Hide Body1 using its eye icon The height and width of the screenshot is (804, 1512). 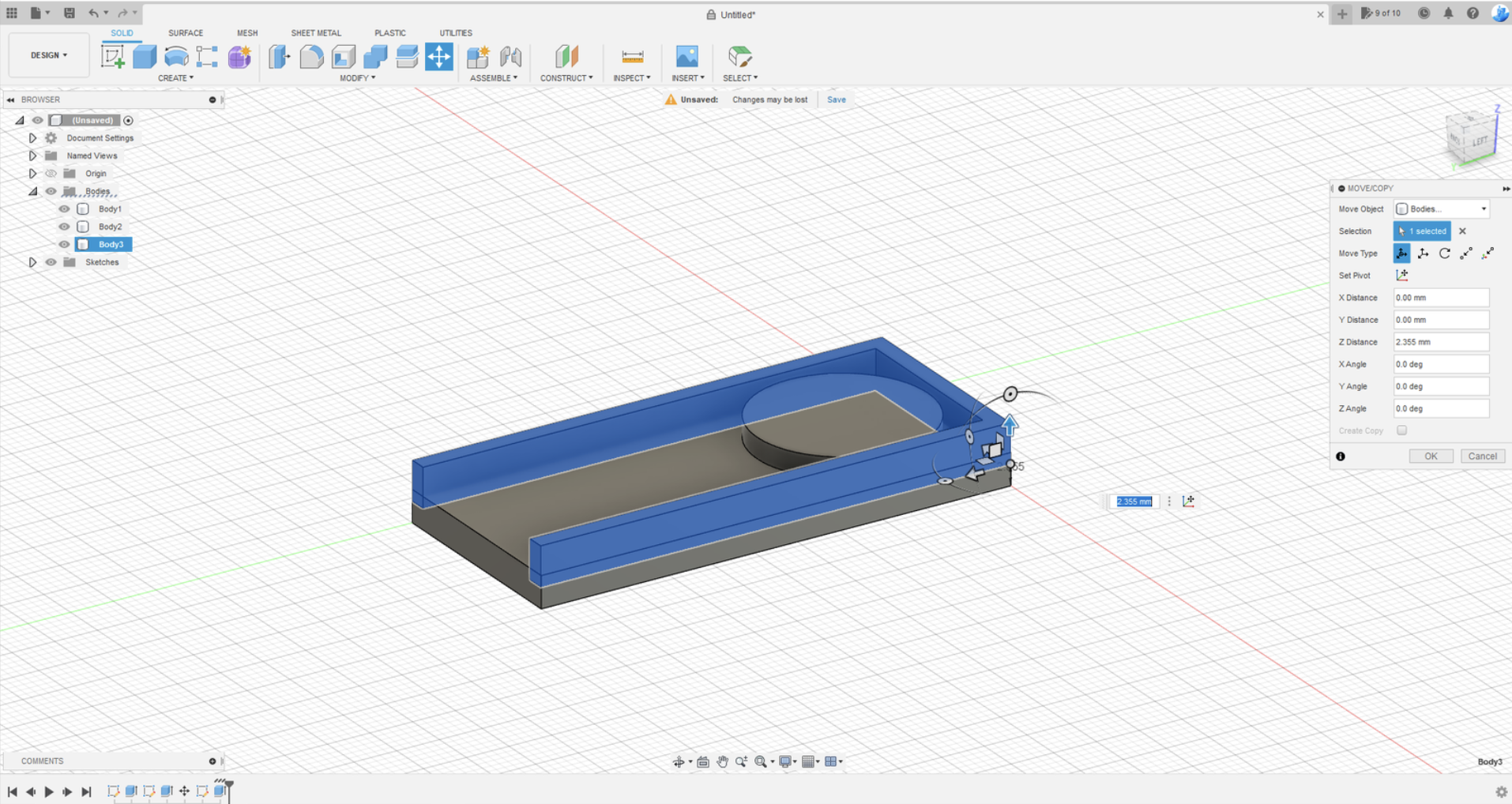64,209
